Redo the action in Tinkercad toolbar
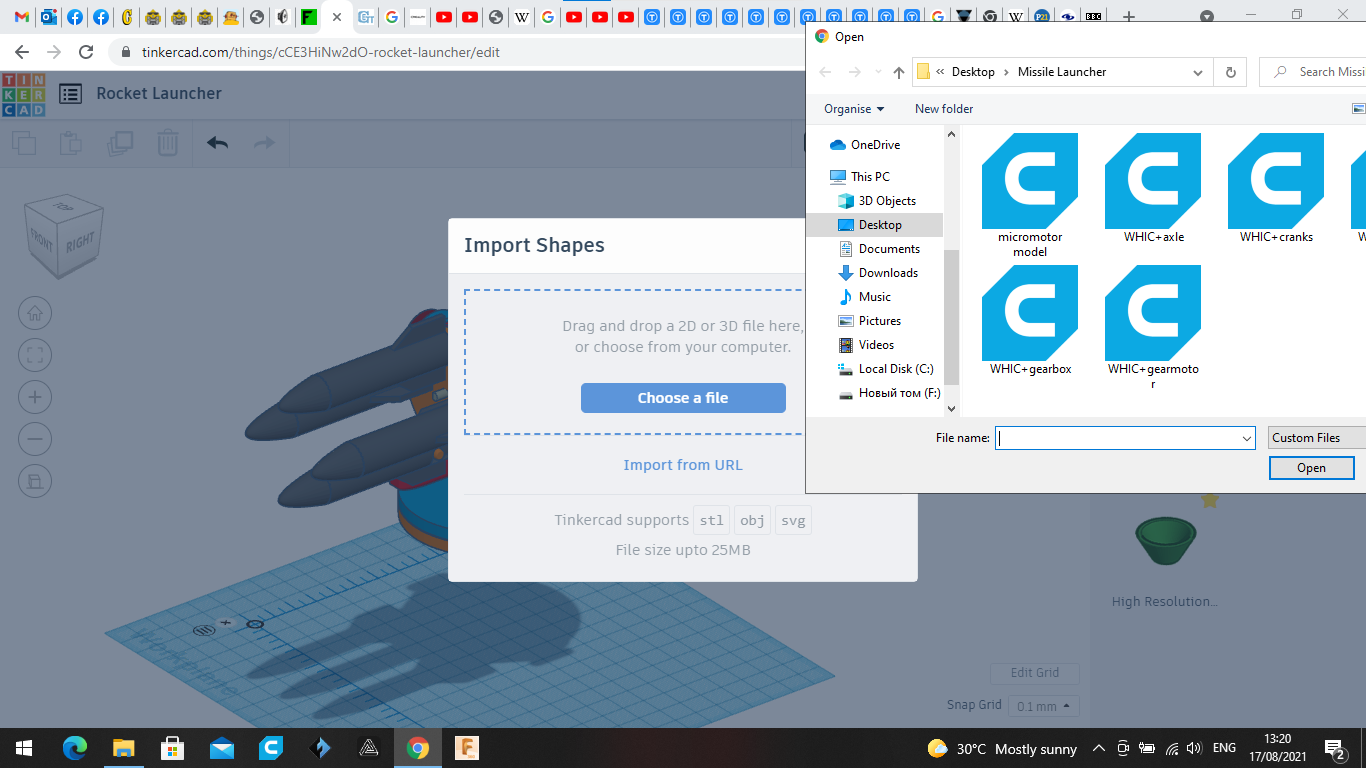The image size is (1366, 768). (264, 143)
